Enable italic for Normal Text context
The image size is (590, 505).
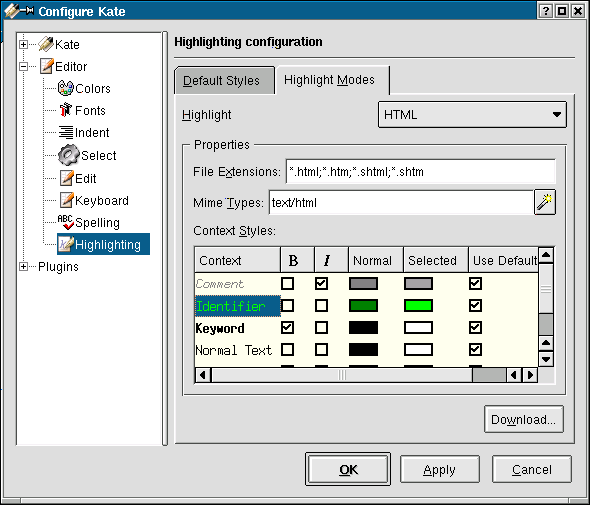tap(321, 350)
